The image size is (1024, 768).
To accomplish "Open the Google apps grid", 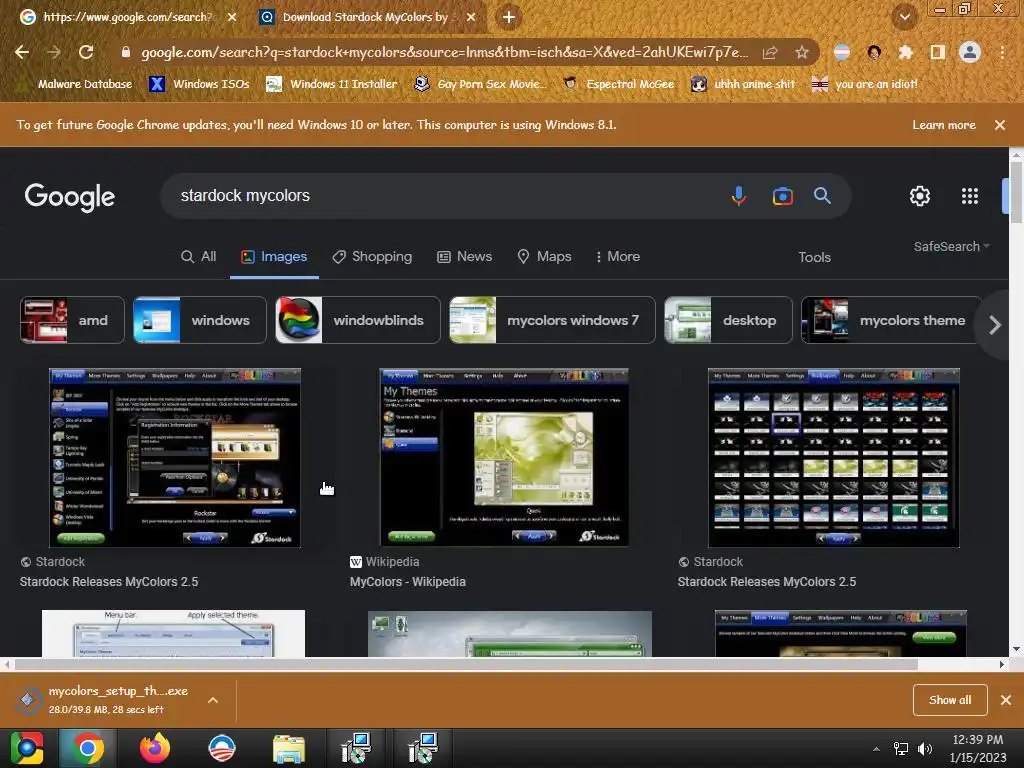I will [x=970, y=196].
